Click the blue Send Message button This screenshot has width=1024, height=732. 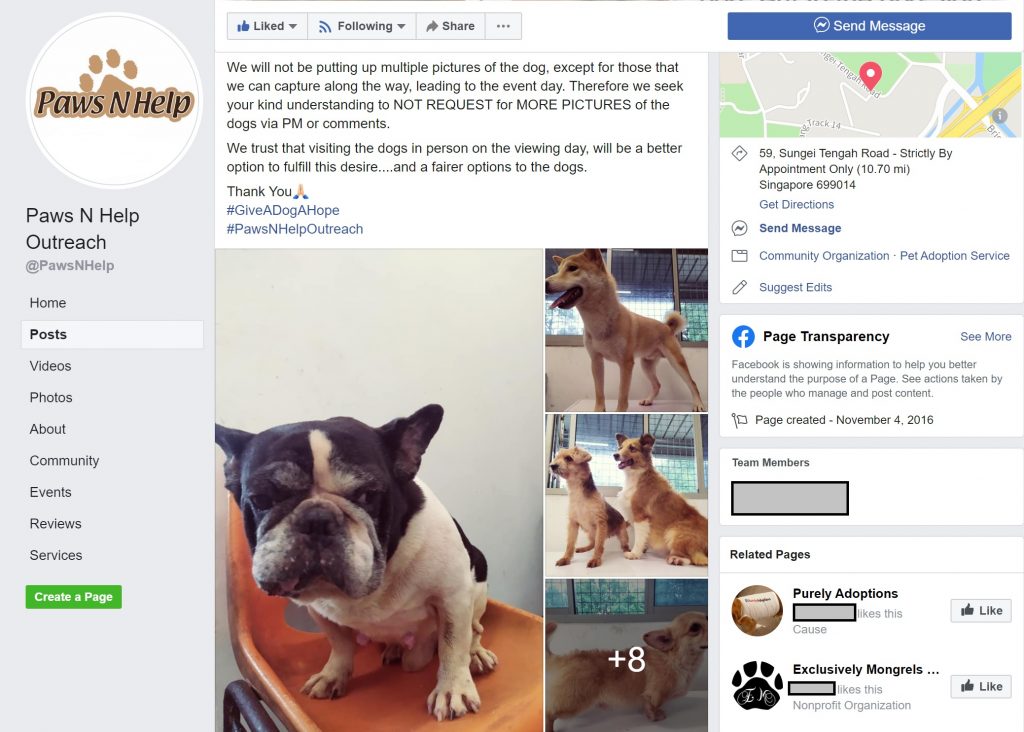869,26
